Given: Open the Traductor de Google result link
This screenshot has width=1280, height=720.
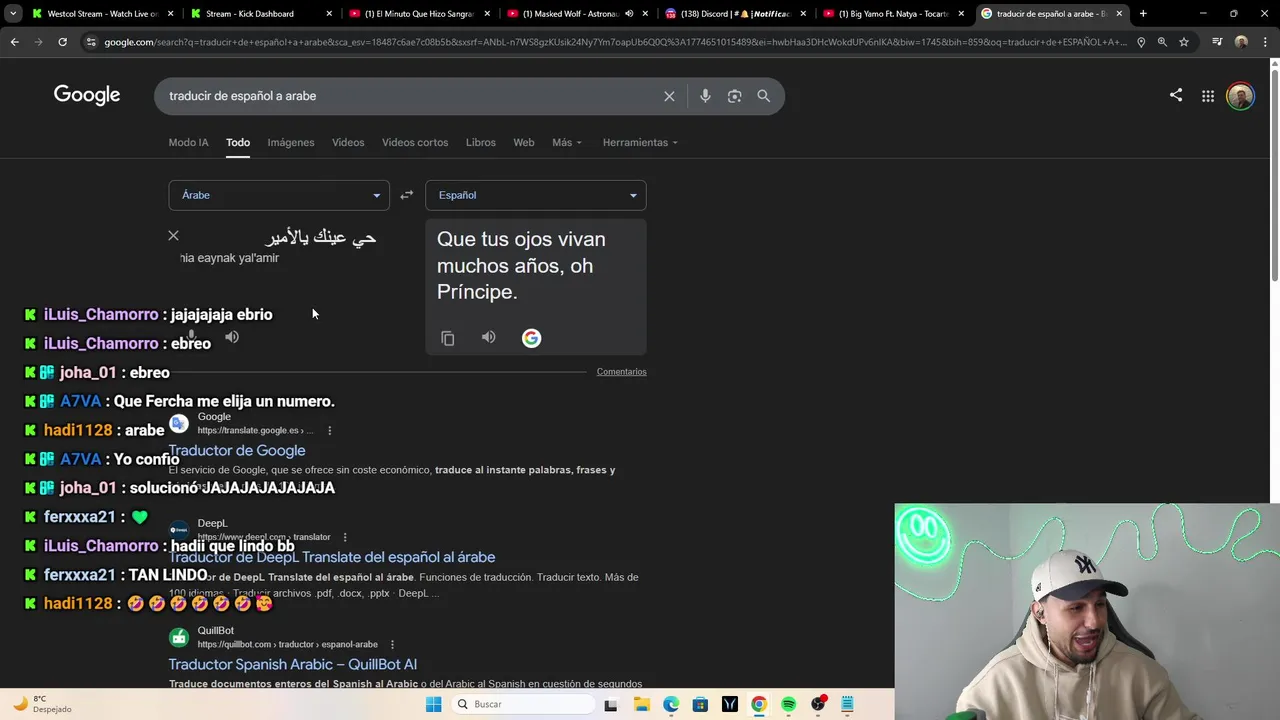Looking at the screenshot, I should pos(237,451).
